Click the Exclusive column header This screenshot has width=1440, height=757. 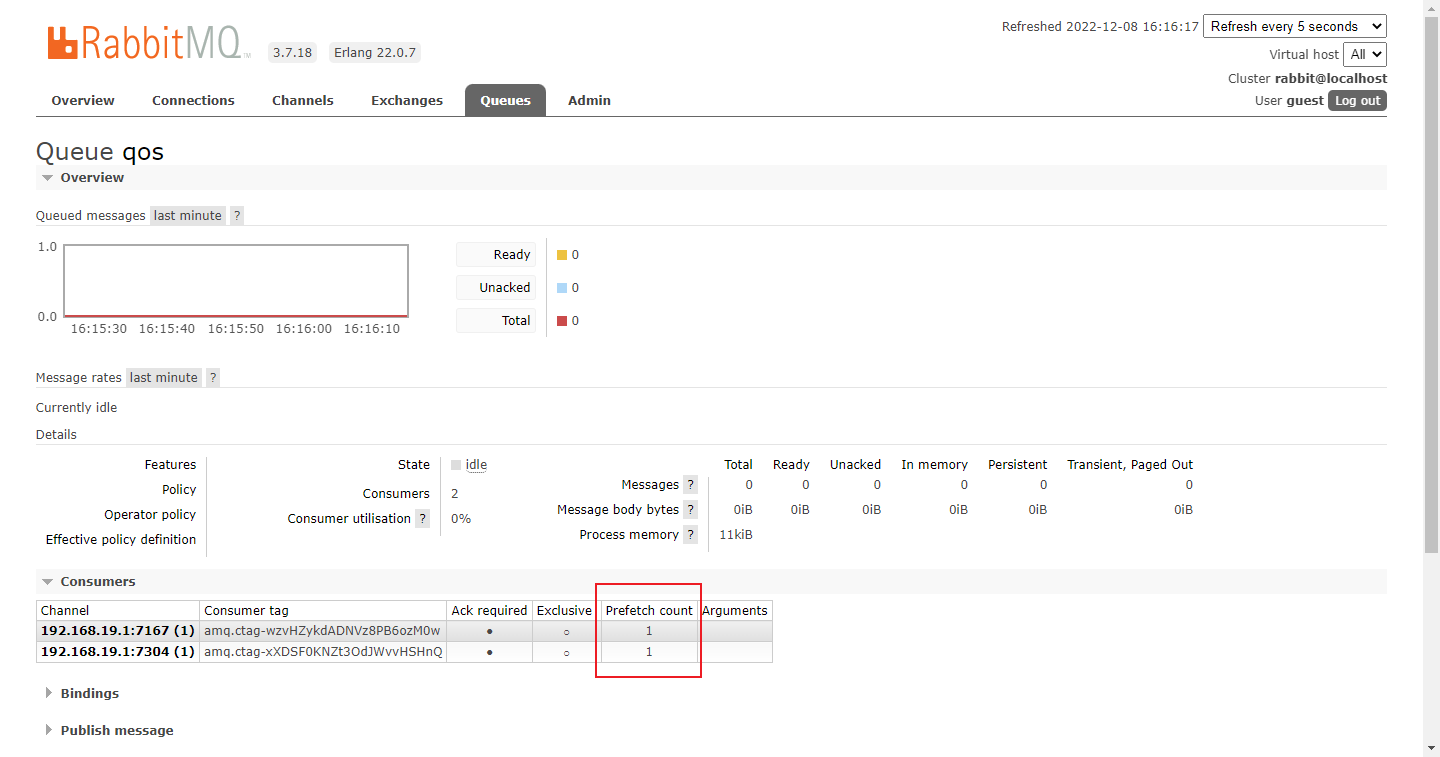tap(565, 610)
